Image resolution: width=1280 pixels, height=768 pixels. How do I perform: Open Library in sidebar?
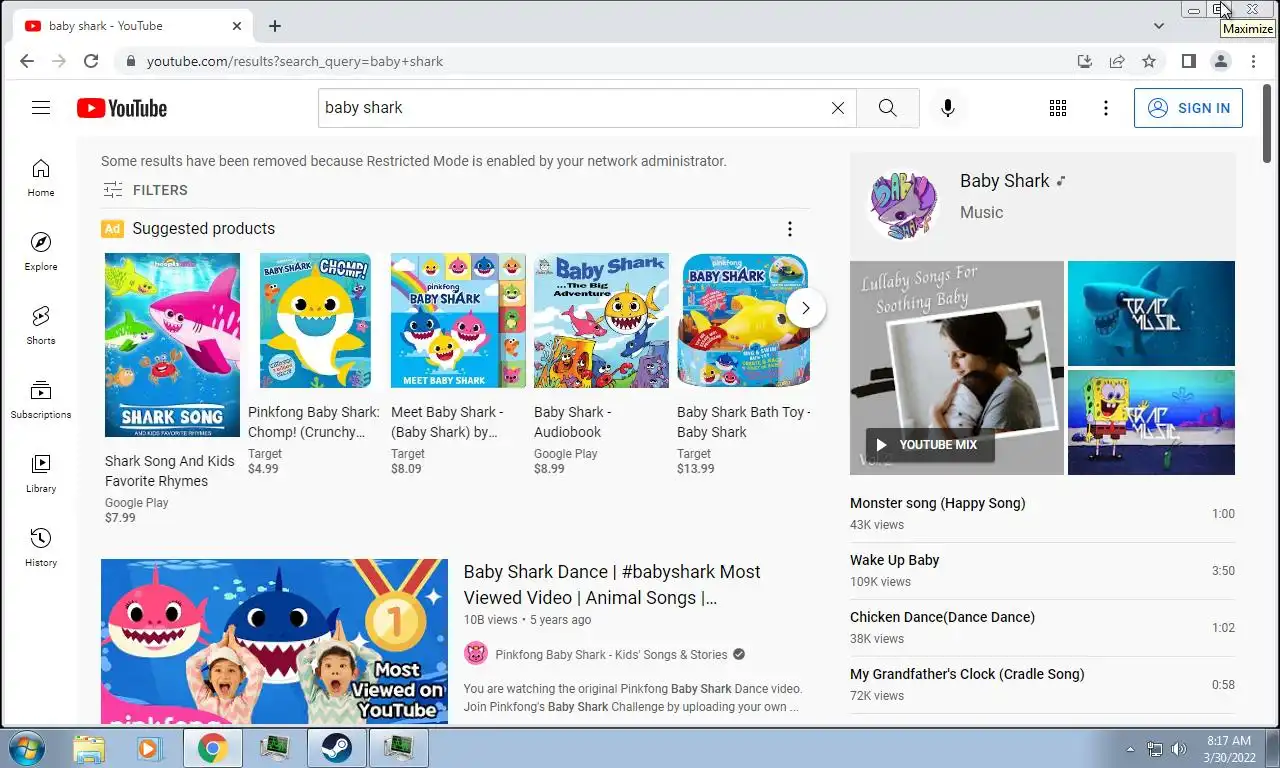(x=41, y=474)
